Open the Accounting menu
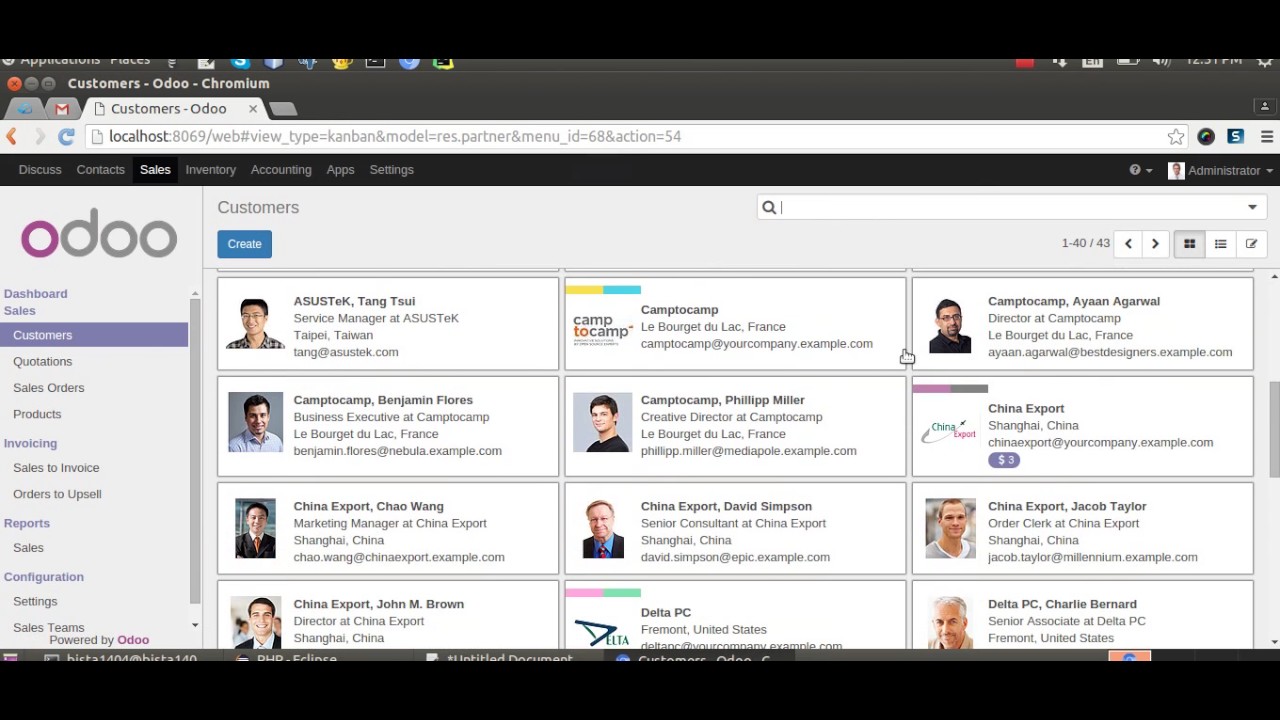The image size is (1280, 720). pyautogui.click(x=281, y=170)
